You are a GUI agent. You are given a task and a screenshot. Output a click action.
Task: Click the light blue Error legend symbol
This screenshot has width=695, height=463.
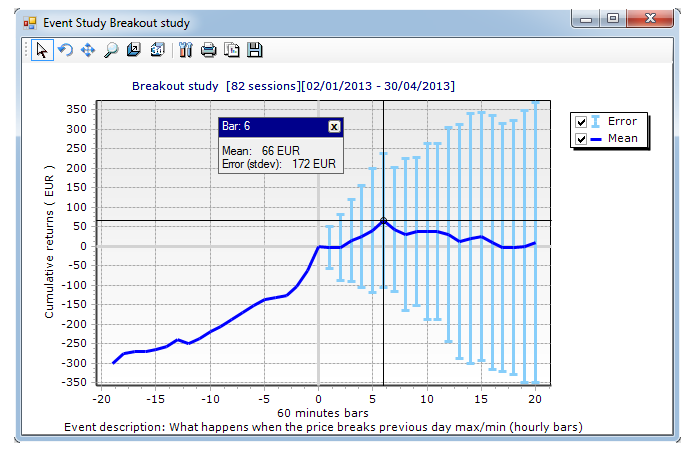coord(597,122)
